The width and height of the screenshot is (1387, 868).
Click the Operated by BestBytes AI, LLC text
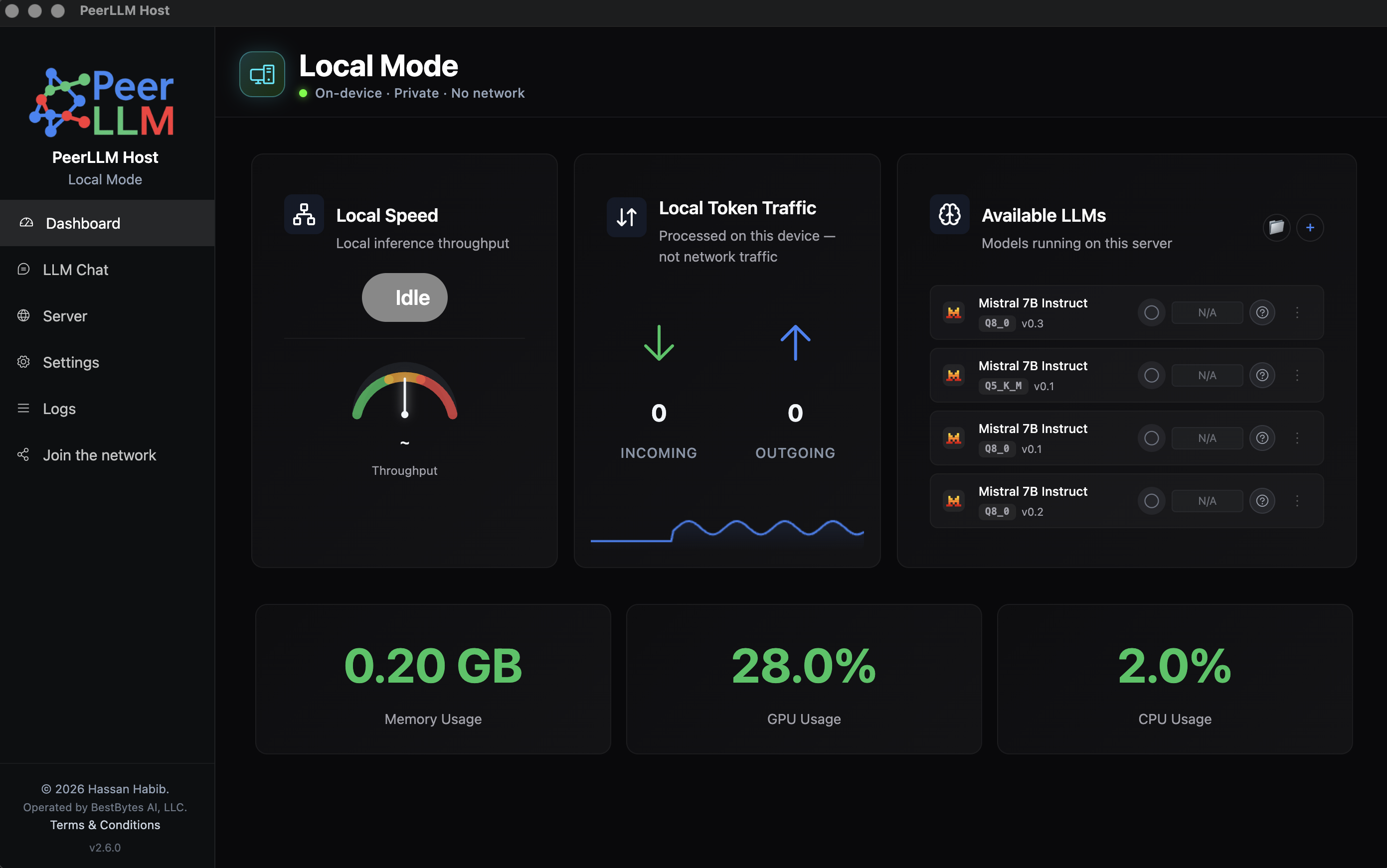(105, 807)
